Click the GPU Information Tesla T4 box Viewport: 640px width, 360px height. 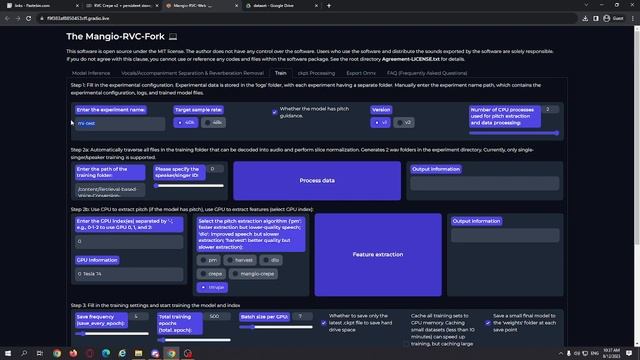pyautogui.click(x=129, y=274)
